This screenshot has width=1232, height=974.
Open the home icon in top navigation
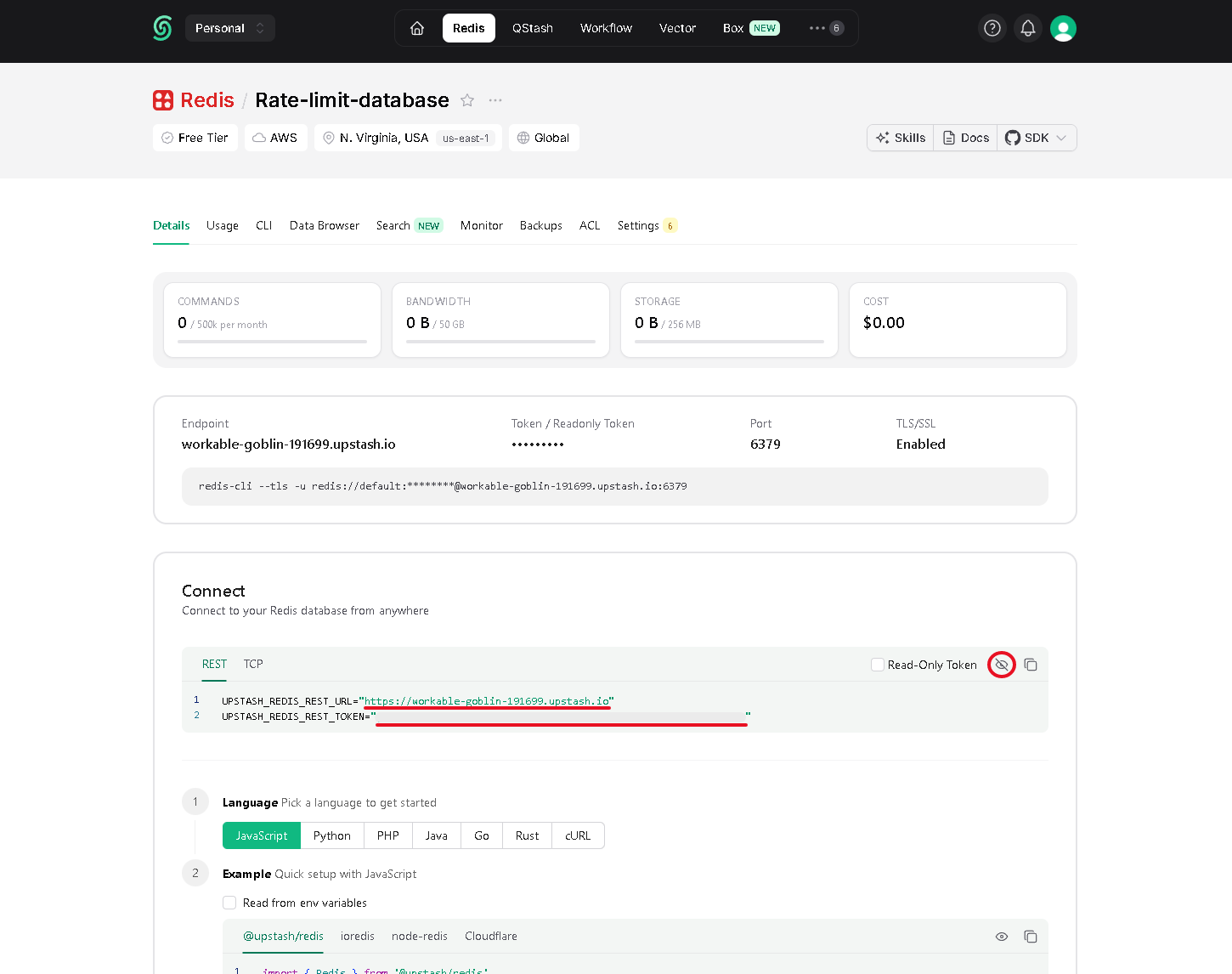click(417, 28)
